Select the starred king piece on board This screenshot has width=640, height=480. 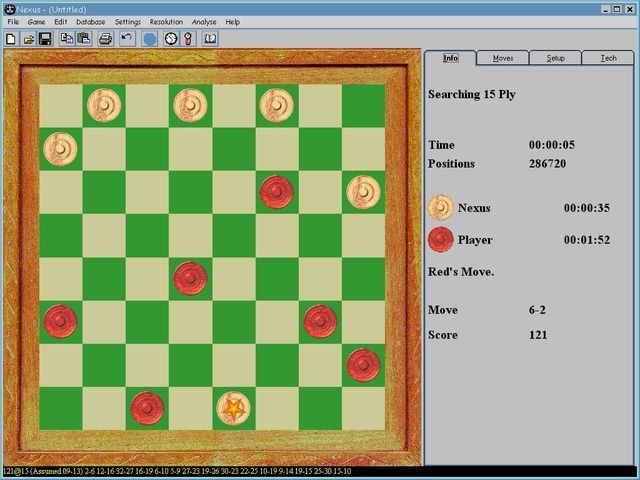(234, 408)
